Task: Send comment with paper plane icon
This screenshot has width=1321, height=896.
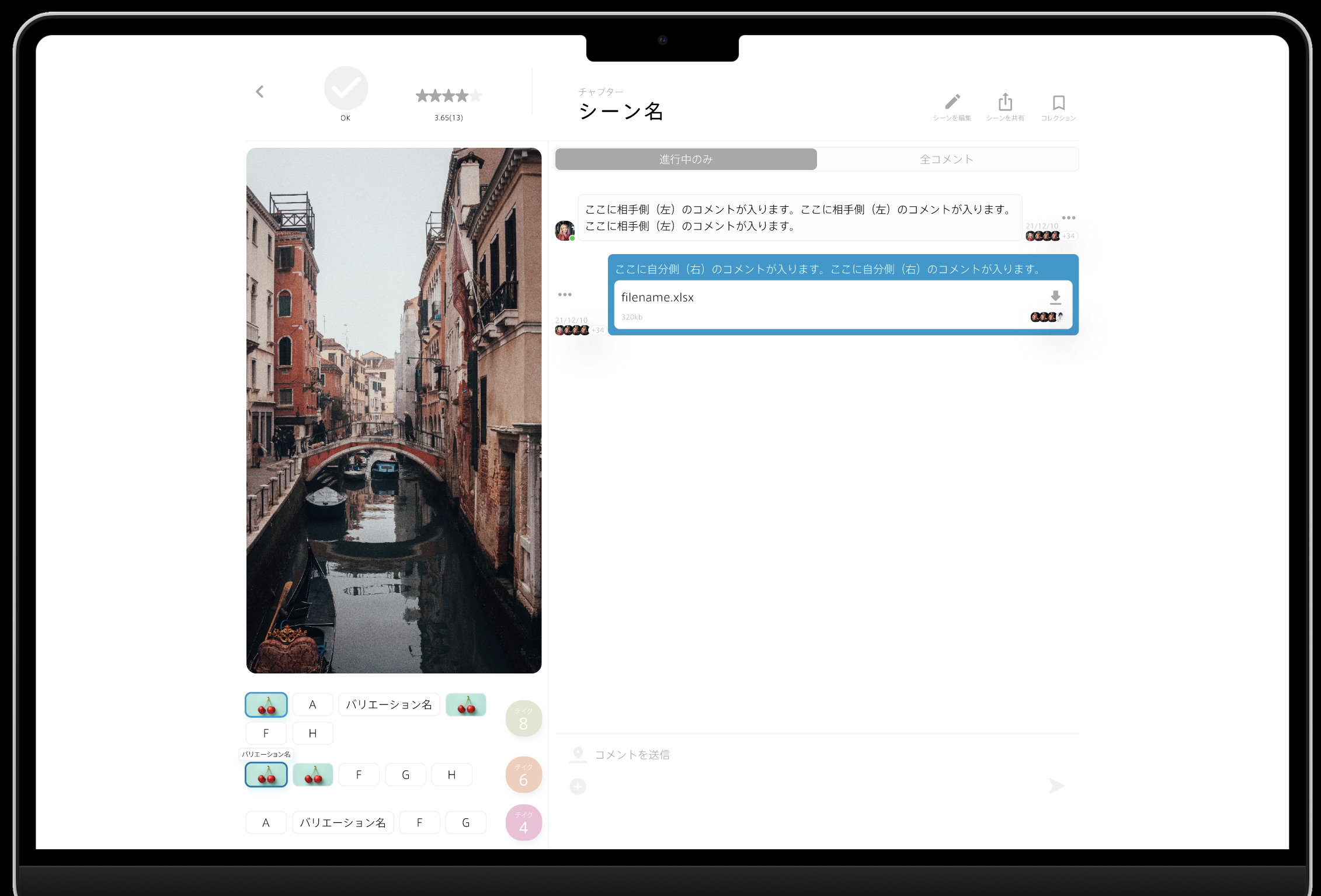Action: tap(1056, 786)
